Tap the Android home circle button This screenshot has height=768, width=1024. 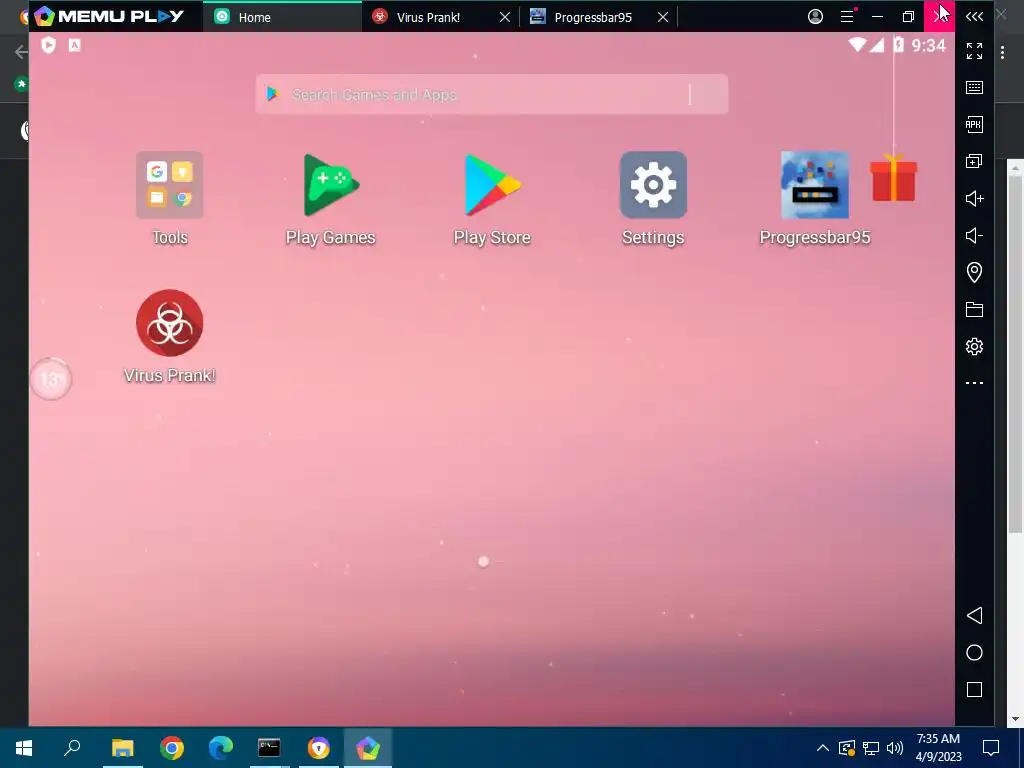[x=974, y=652]
